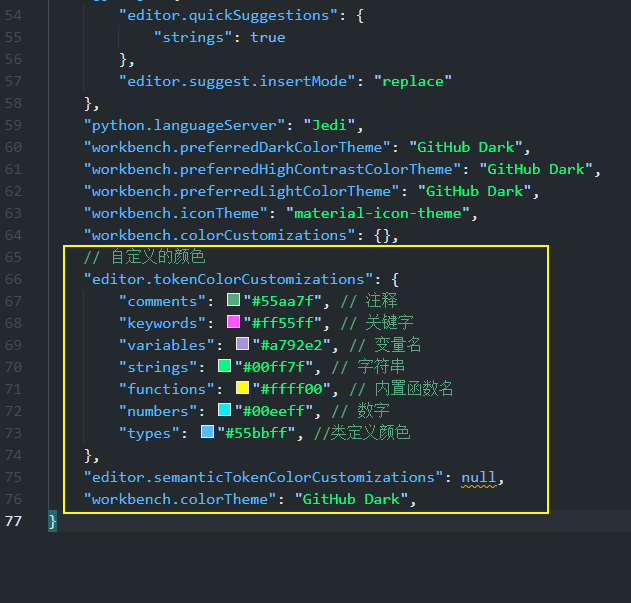The width and height of the screenshot is (631, 603).
Task: Click the "keywords" key
Action: tap(163, 323)
